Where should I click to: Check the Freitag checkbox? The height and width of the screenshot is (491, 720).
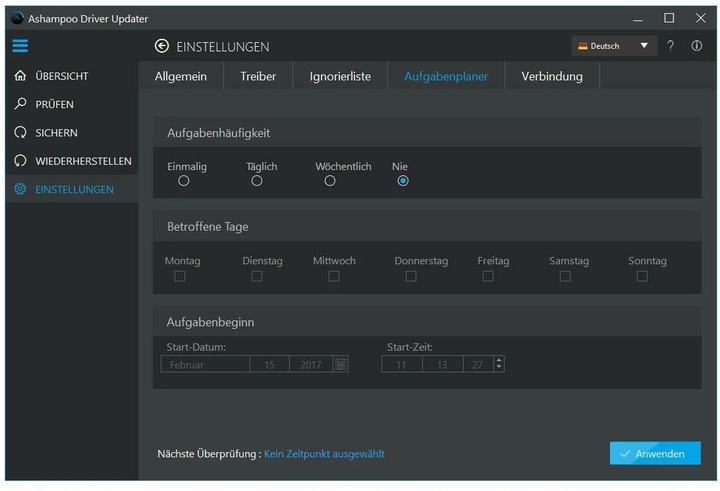click(488, 276)
